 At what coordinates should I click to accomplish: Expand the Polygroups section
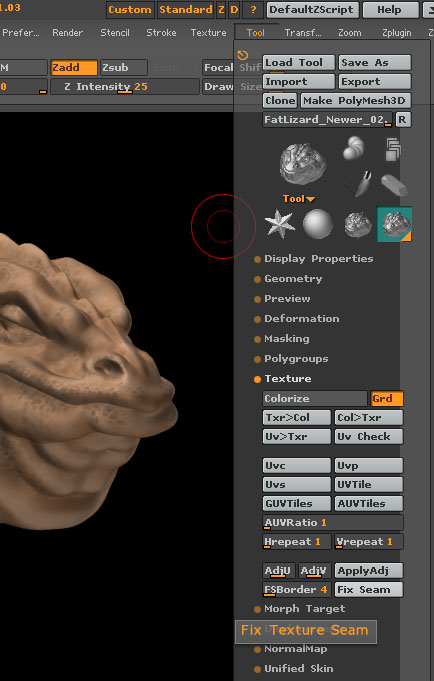296,359
